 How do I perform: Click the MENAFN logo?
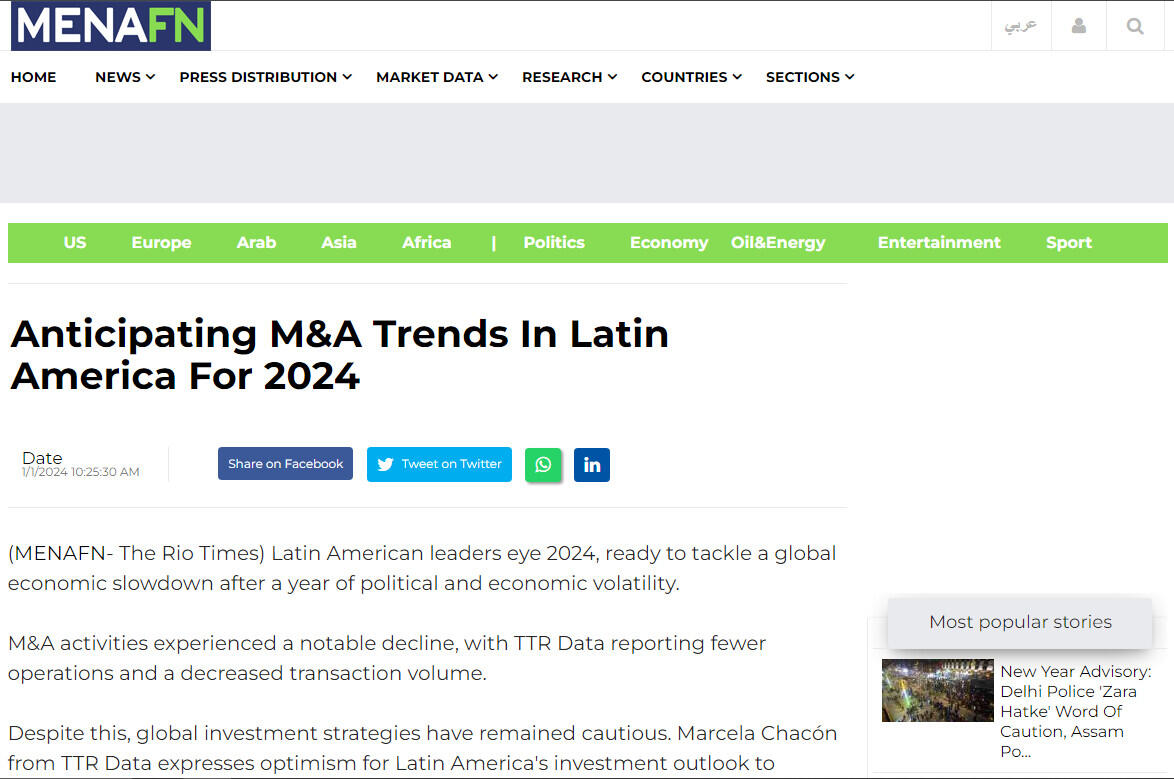click(111, 26)
